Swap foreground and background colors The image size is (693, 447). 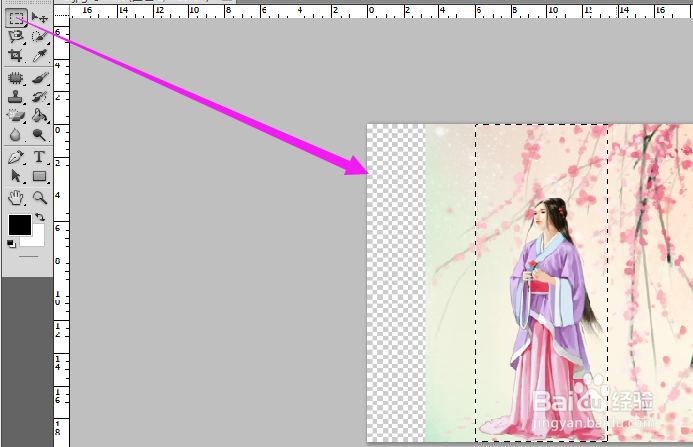(x=40, y=217)
